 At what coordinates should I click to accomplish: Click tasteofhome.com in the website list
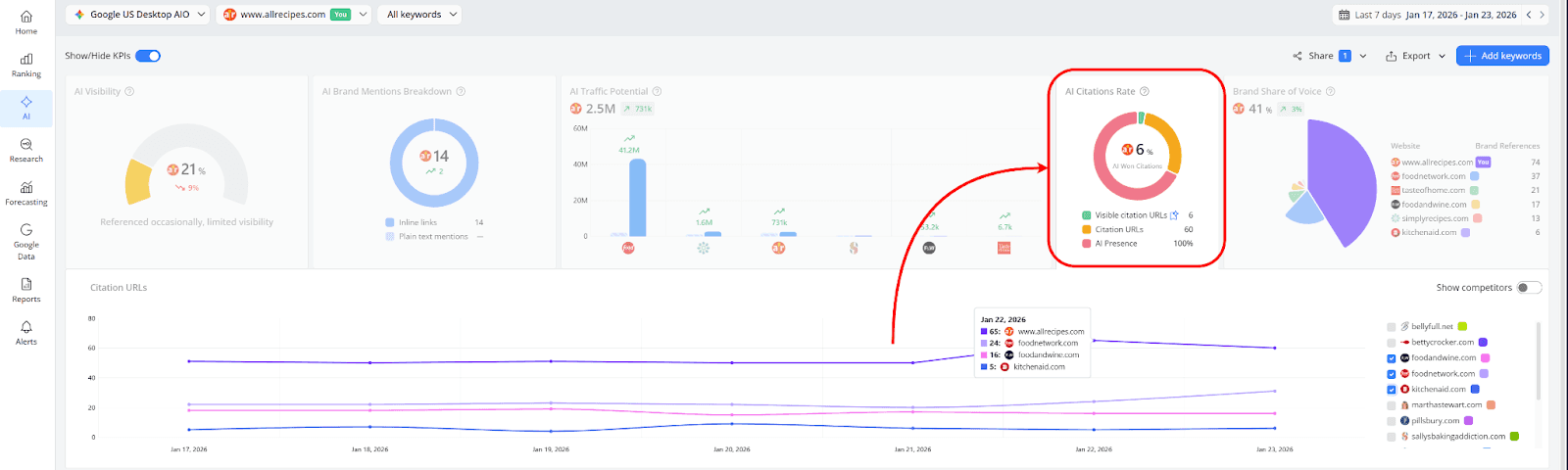(x=1433, y=191)
